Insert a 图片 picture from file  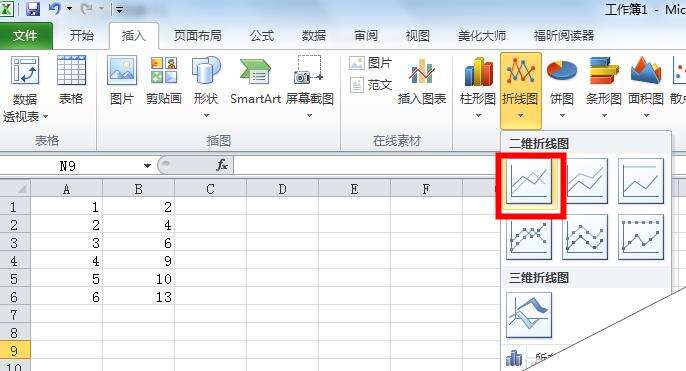click(x=122, y=80)
